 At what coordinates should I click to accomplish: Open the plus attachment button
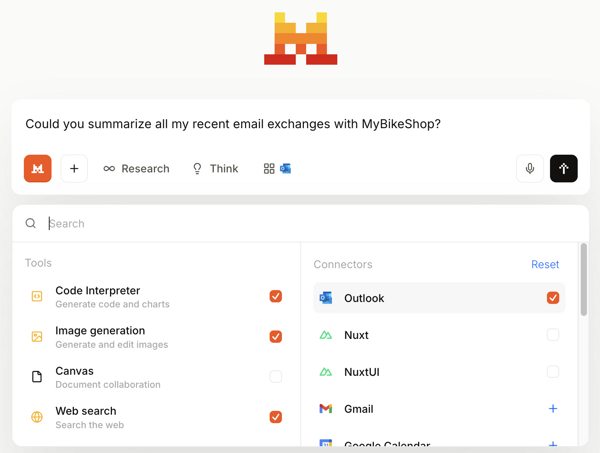coord(74,168)
